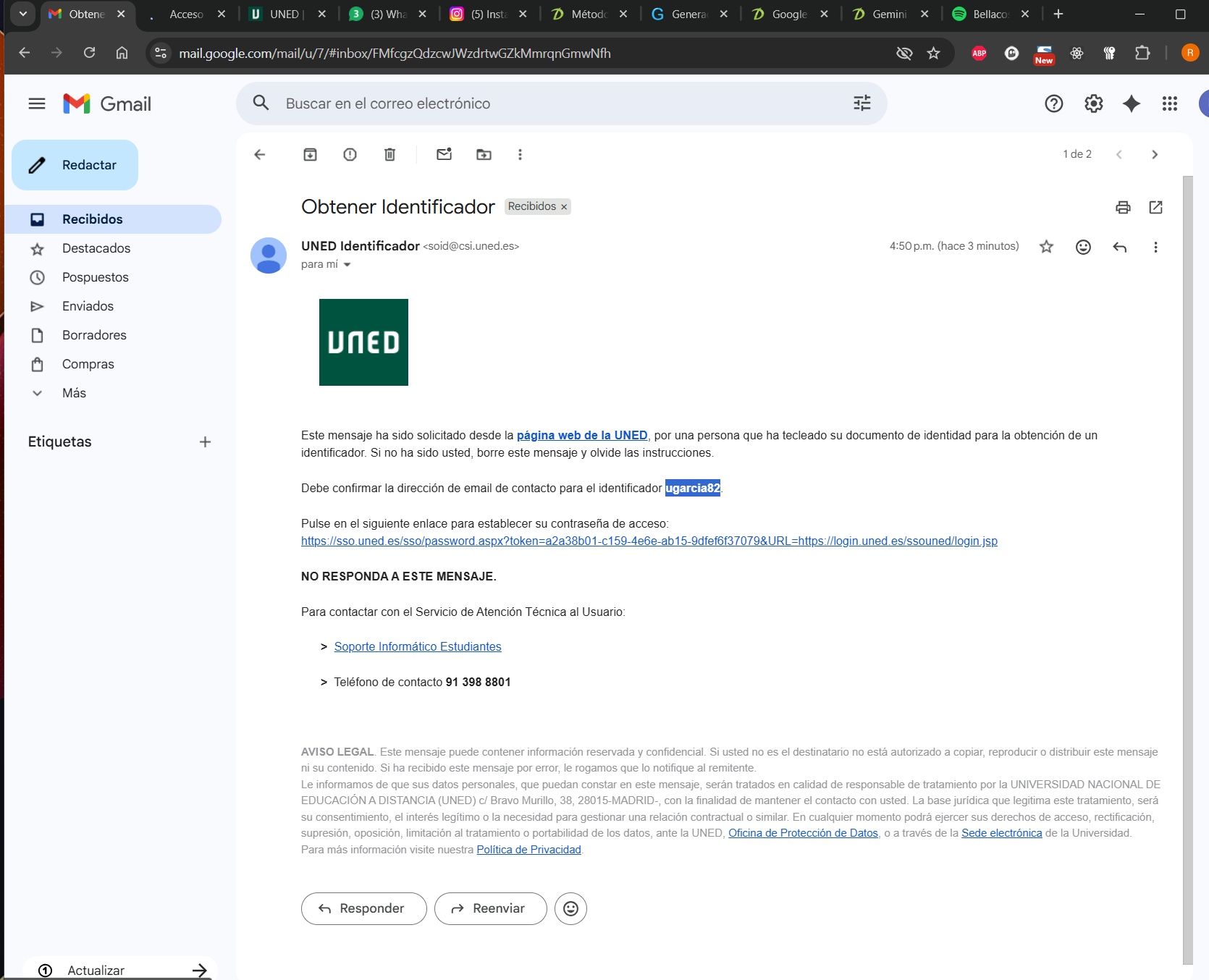The height and width of the screenshot is (980, 1209).
Task: Click the Move to folder icon
Action: pyautogui.click(x=484, y=154)
